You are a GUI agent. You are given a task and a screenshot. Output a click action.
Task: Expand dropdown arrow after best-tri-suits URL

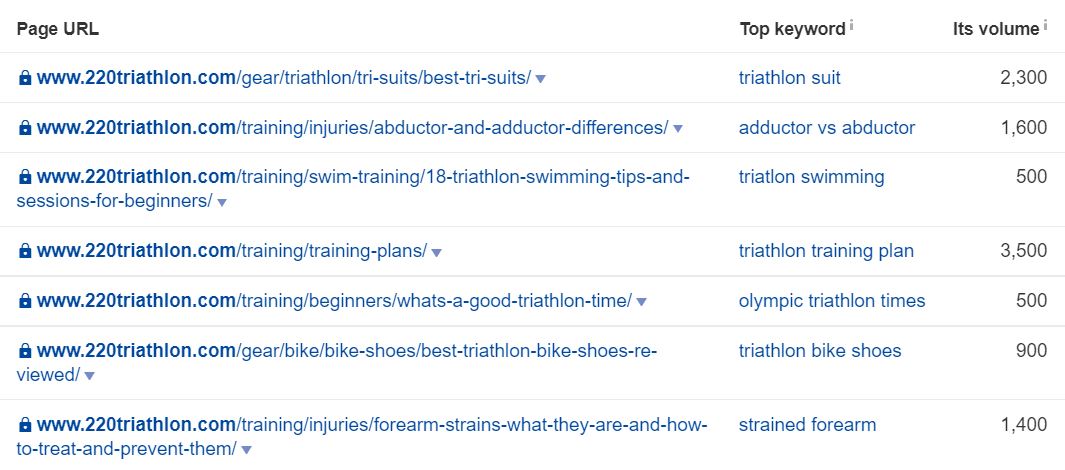click(541, 79)
